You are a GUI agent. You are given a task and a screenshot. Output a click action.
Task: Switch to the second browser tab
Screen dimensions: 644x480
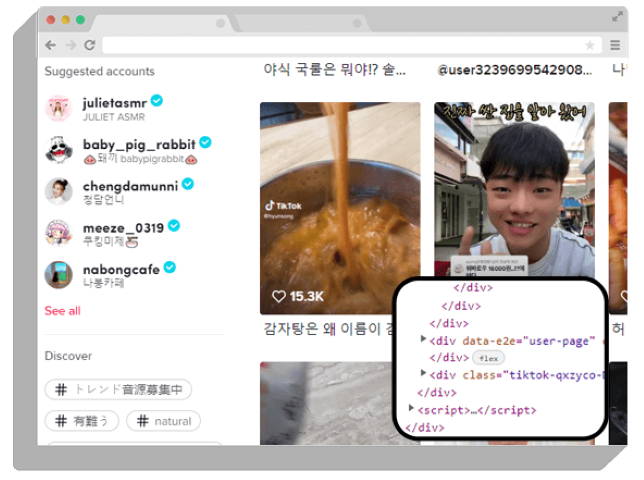(x=302, y=23)
